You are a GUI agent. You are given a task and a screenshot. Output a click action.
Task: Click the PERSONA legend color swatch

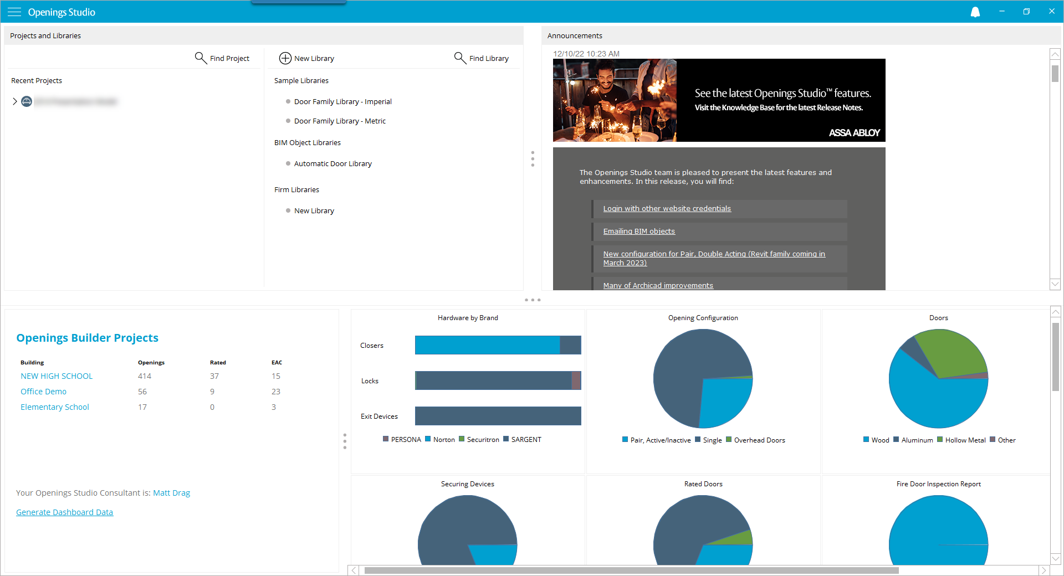tap(386, 439)
